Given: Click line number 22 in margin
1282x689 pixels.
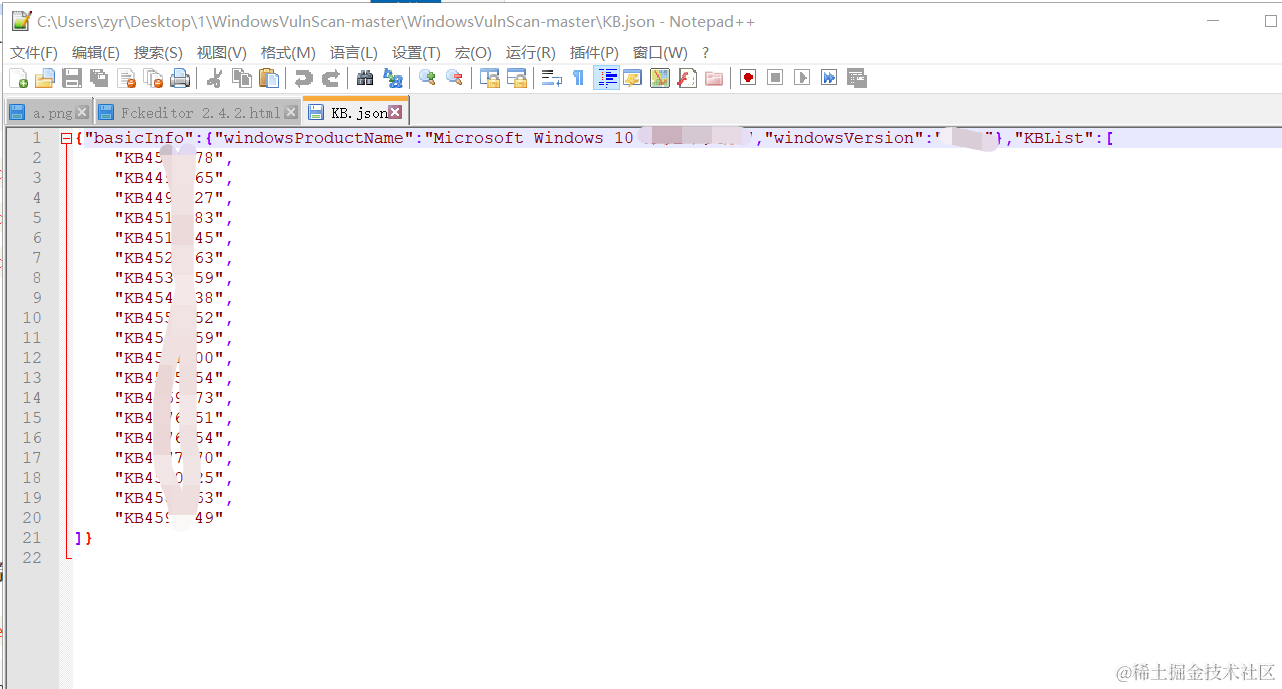Looking at the screenshot, I should pyautogui.click(x=32, y=558).
